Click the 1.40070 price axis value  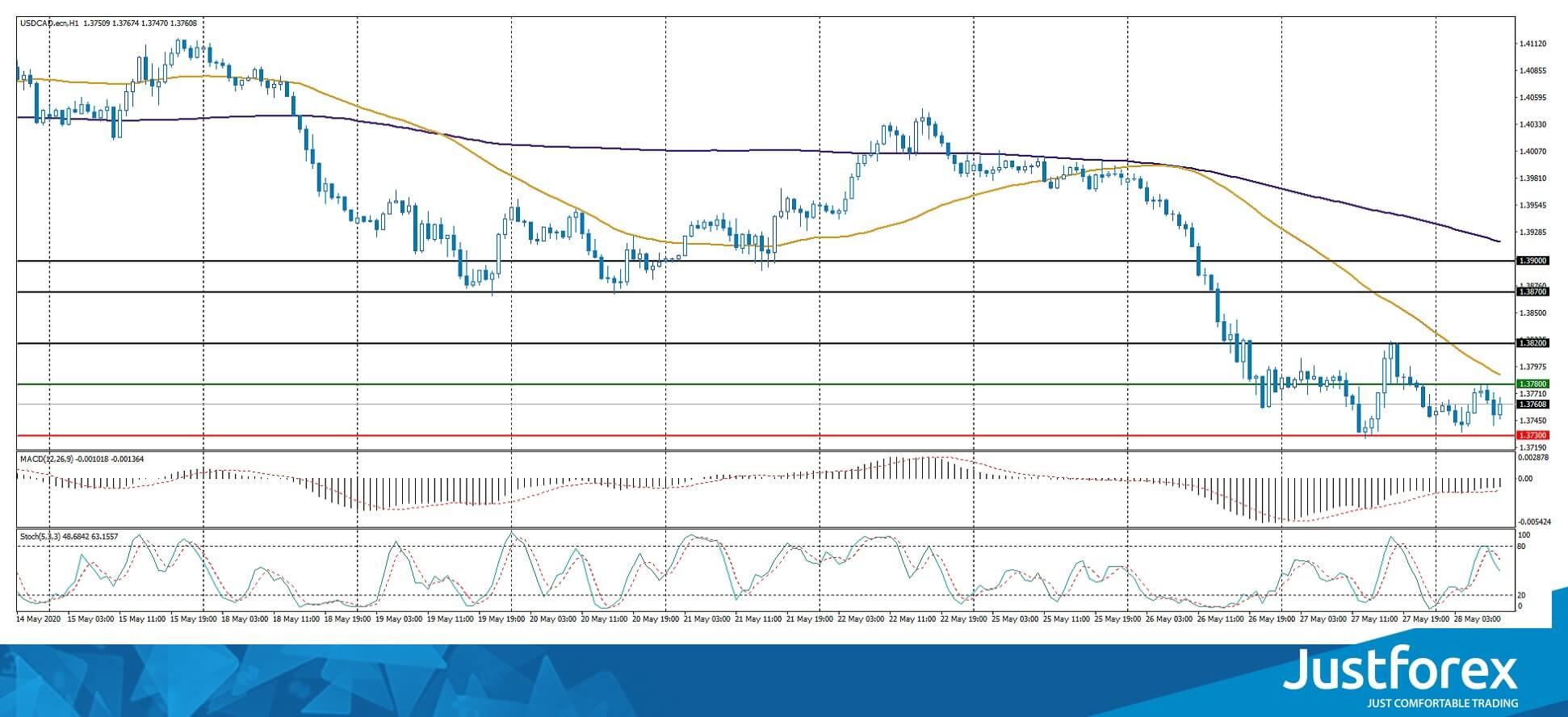click(1532, 152)
